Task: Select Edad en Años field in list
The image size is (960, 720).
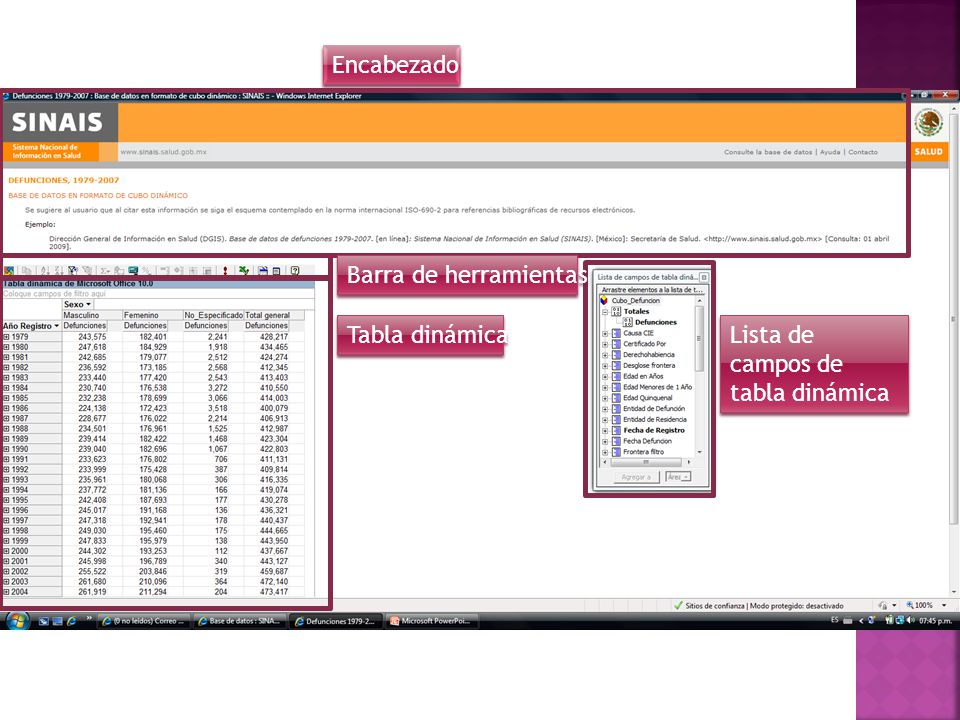Action: coord(643,377)
